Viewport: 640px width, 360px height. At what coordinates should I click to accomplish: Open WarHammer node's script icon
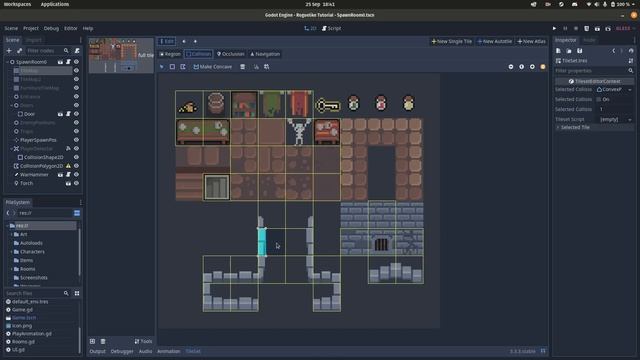click(x=68, y=175)
